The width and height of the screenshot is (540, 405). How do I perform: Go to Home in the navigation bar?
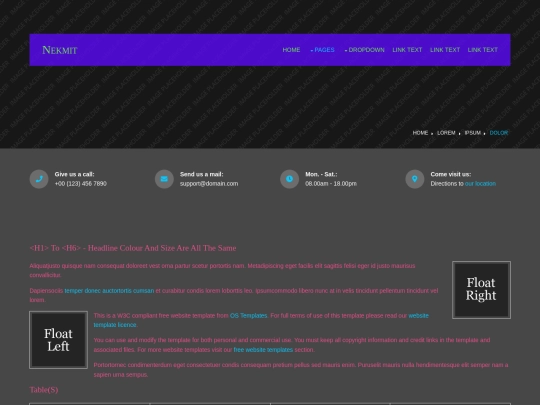[291, 50]
